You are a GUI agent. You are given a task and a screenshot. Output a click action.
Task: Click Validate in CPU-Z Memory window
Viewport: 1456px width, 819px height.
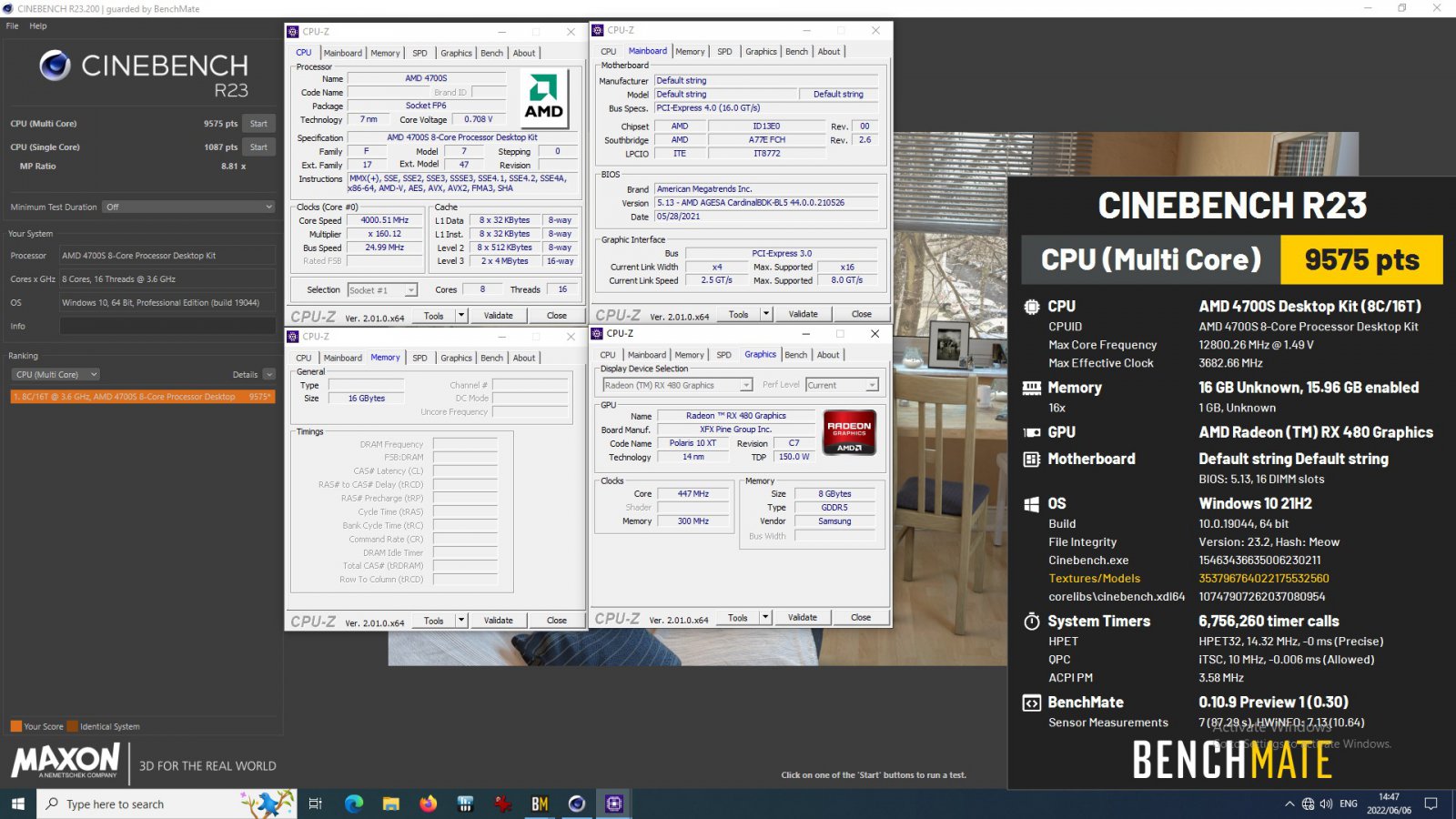[498, 621]
